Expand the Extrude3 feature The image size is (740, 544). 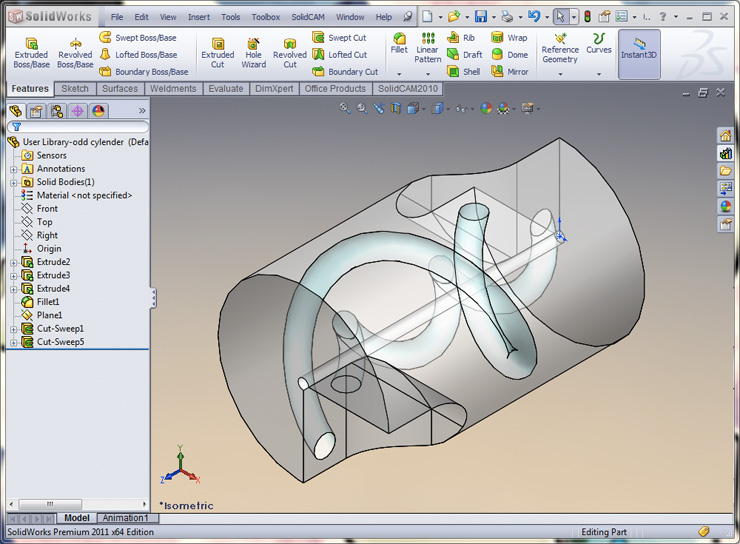click(14, 276)
